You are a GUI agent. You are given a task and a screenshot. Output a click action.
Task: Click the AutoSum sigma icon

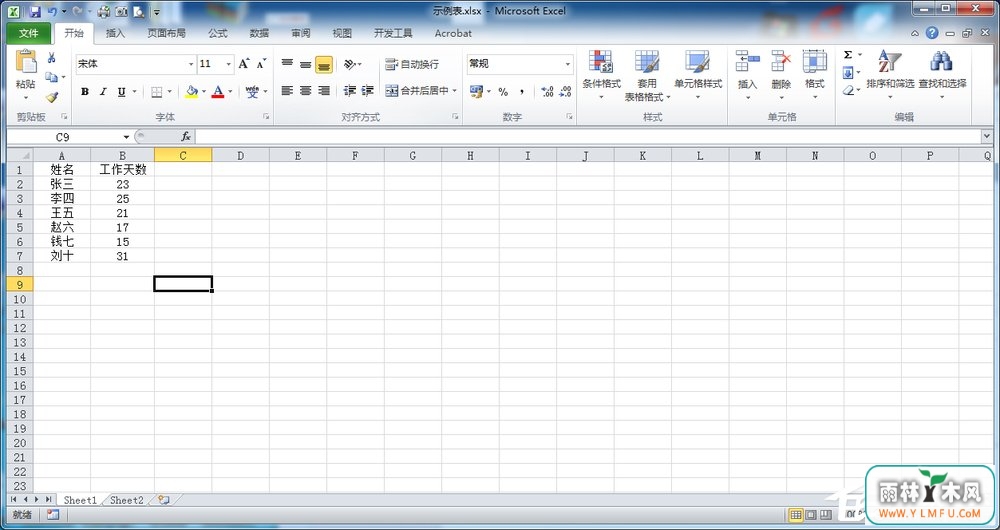tap(848, 55)
